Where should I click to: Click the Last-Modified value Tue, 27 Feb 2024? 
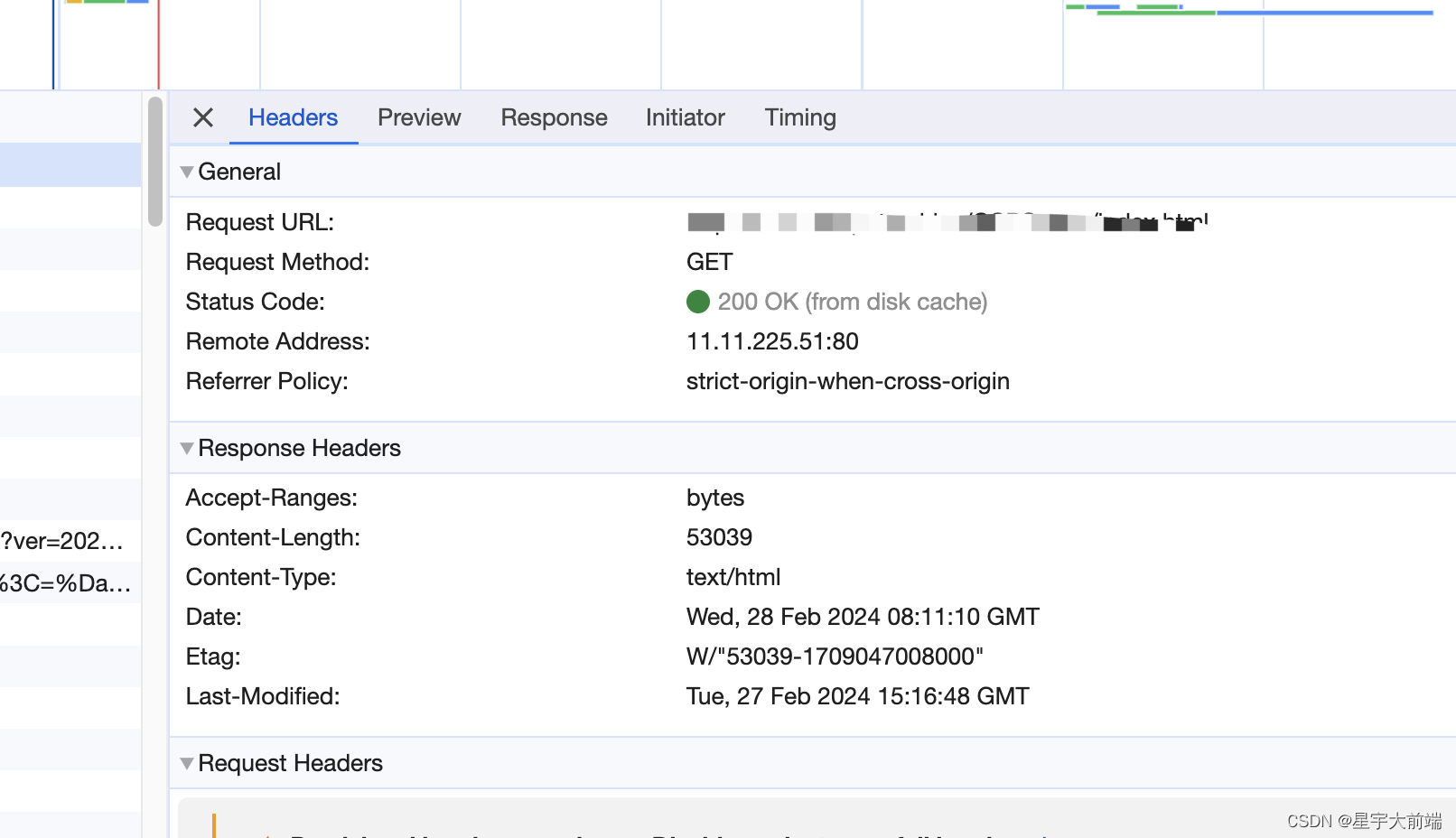point(857,696)
